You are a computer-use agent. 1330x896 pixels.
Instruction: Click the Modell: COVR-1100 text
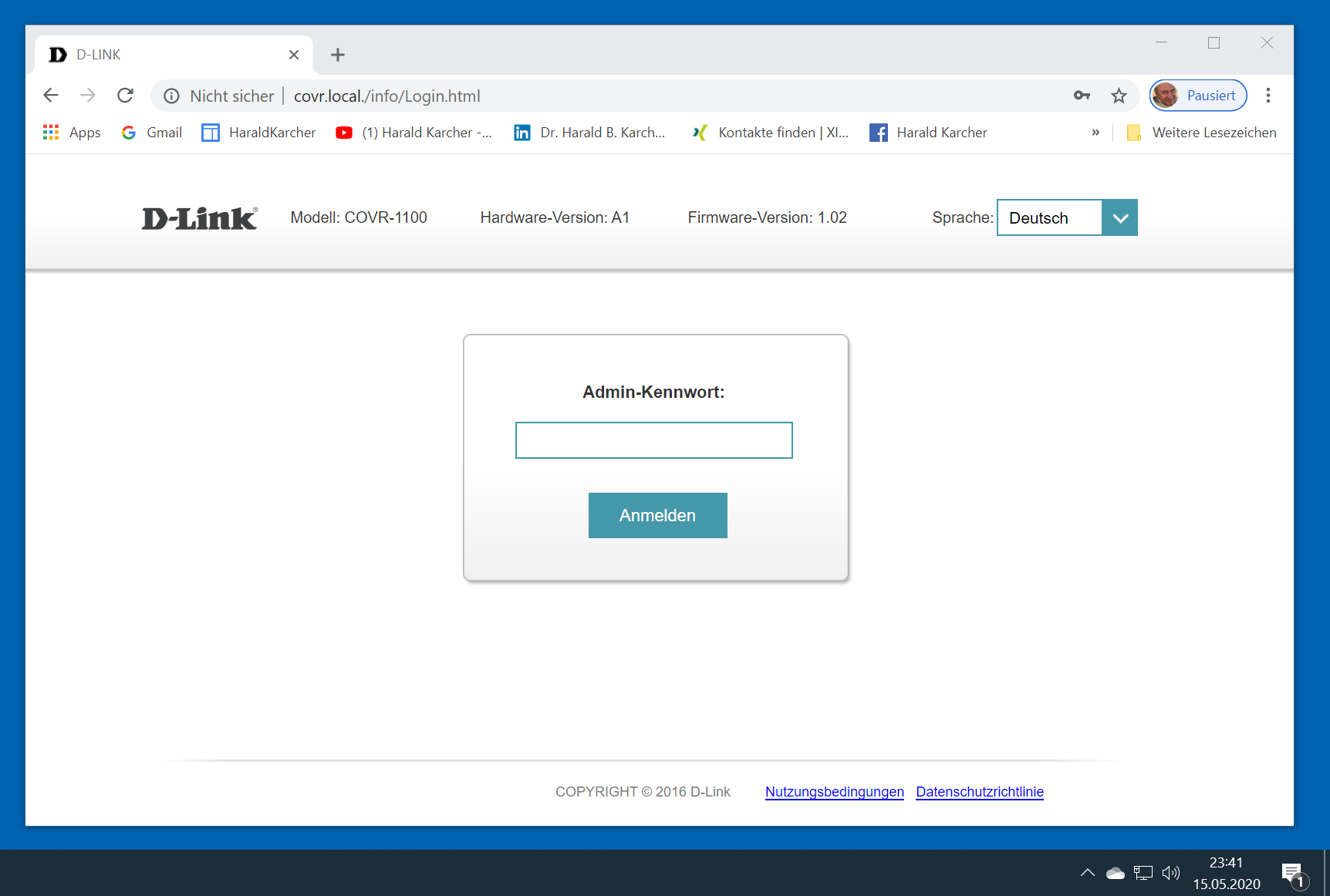coord(359,217)
